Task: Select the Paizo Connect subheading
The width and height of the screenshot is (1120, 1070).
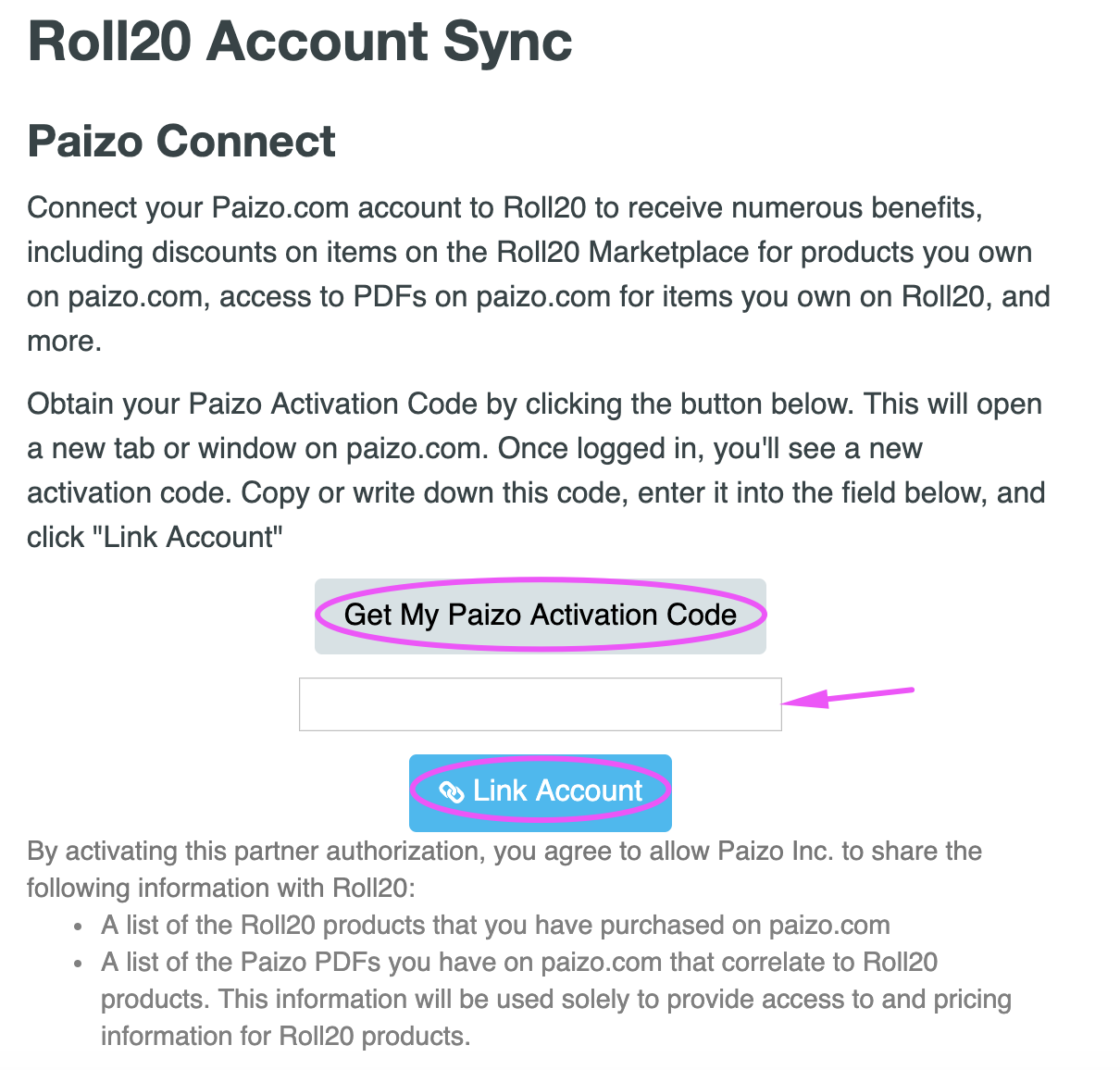Action: pos(181,142)
